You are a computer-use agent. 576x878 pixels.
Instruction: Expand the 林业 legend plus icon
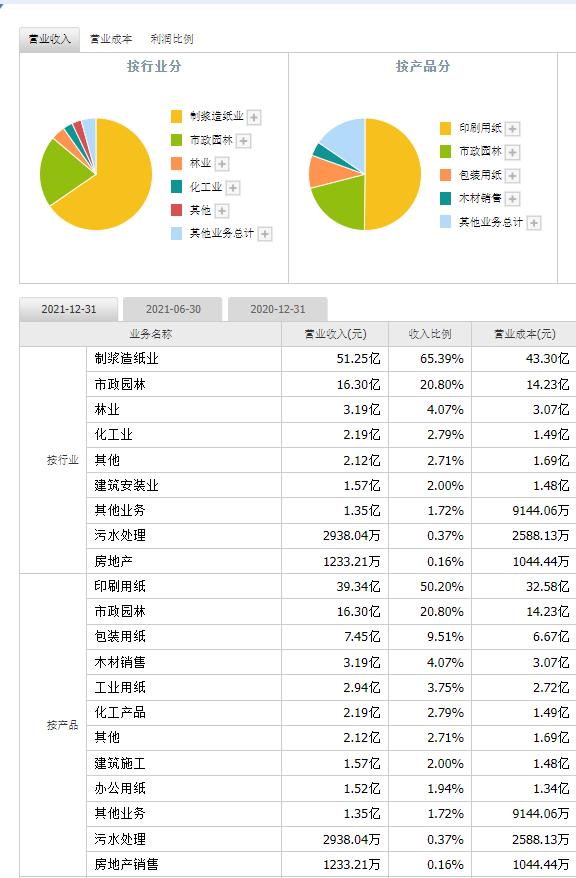coord(222,164)
